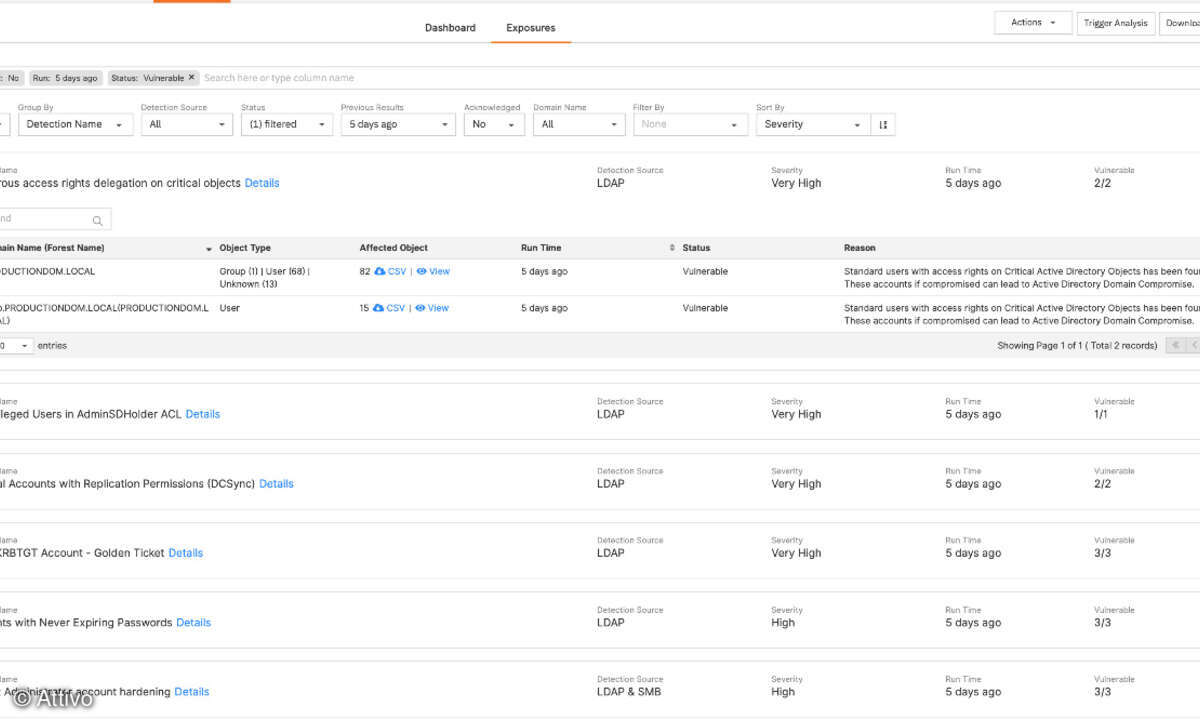
Task: Open the entries per page dropdown
Action: [x=16, y=345]
